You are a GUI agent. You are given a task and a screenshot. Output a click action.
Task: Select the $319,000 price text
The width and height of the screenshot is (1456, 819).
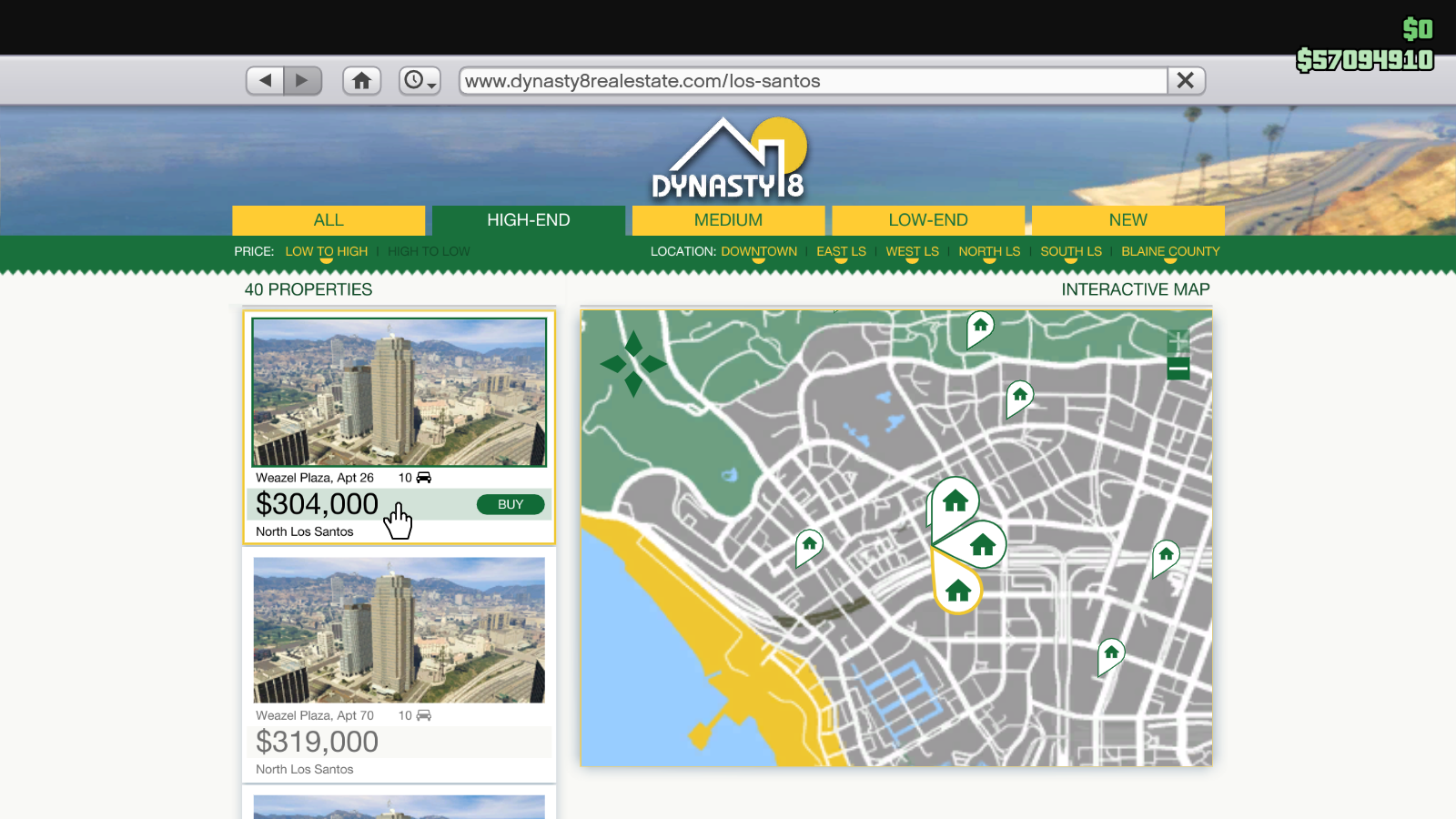(x=317, y=742)
